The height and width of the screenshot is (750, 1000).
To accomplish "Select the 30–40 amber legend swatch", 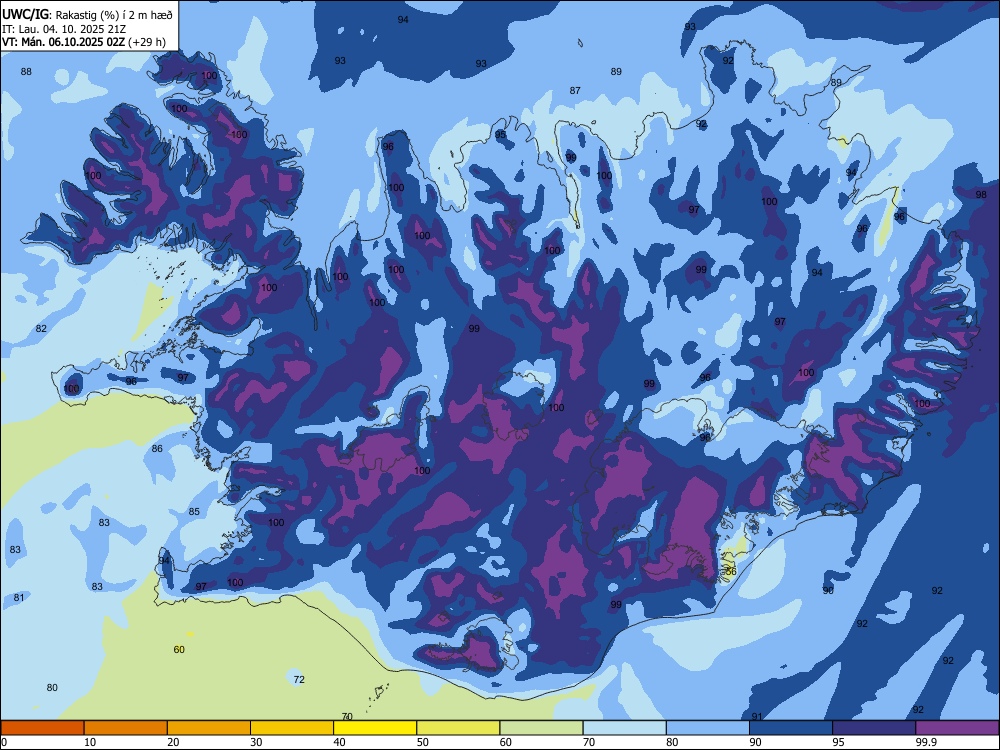I will coord(292,728).
